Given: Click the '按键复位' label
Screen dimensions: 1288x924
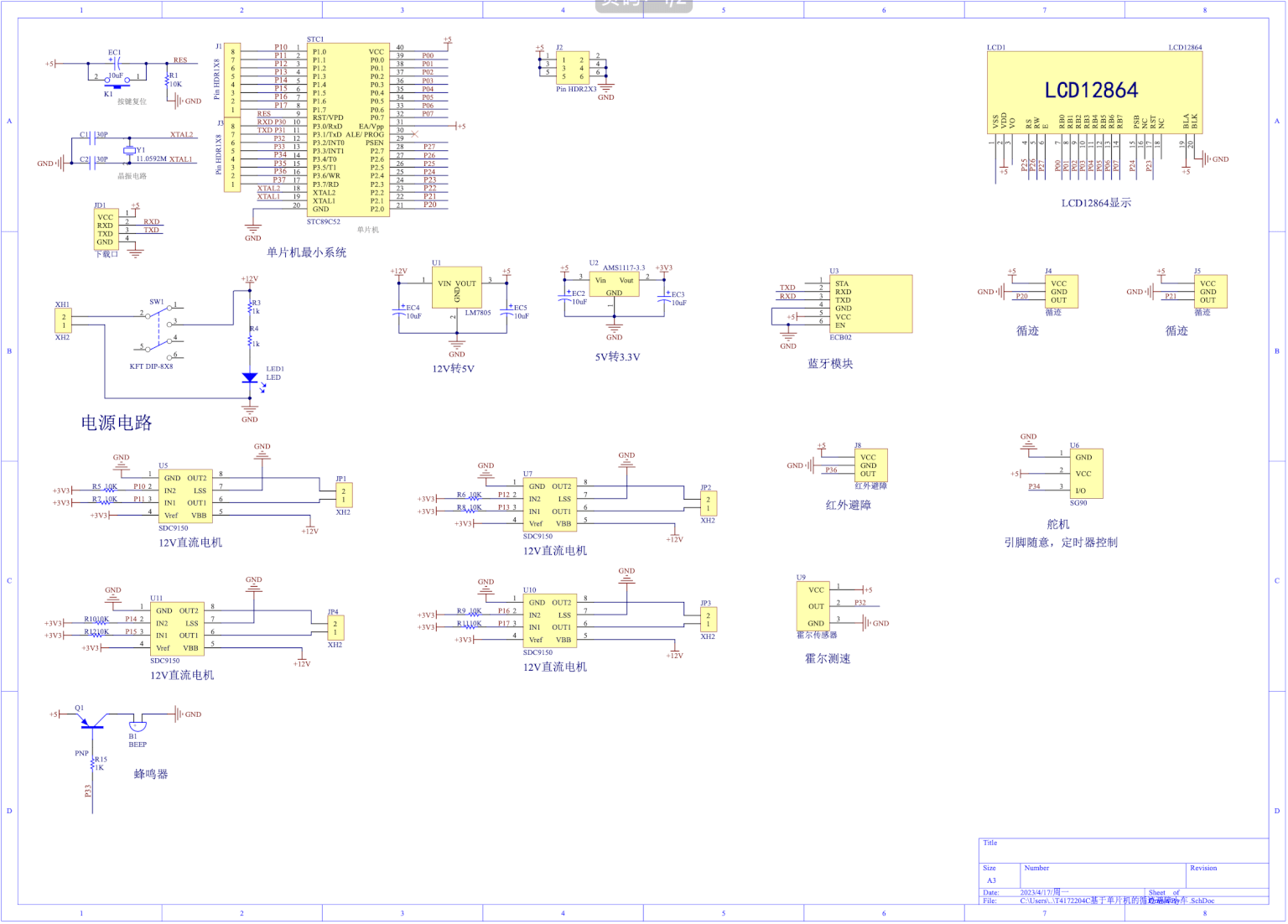Looking at the screenshot, I should [x=132, y=101].
